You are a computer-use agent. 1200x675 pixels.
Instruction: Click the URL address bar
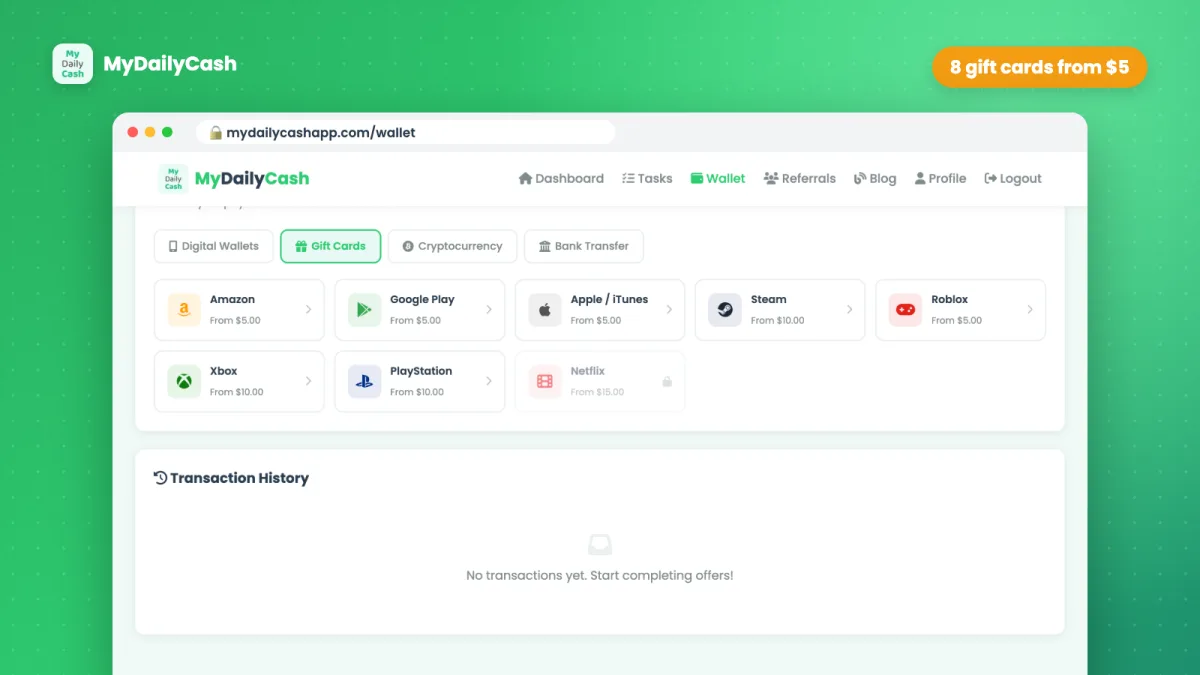click(405, 132)
